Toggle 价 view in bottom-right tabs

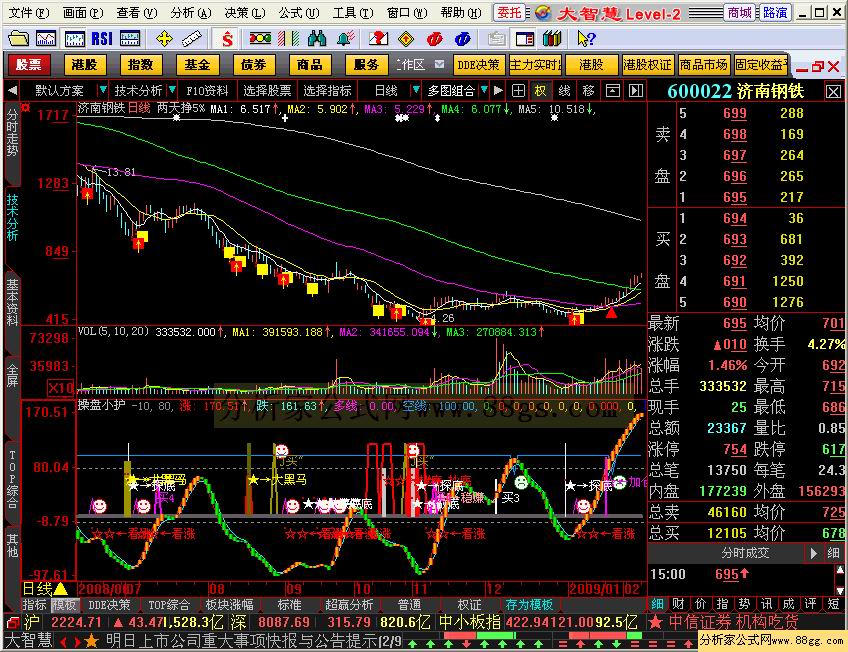coord(700,604)
